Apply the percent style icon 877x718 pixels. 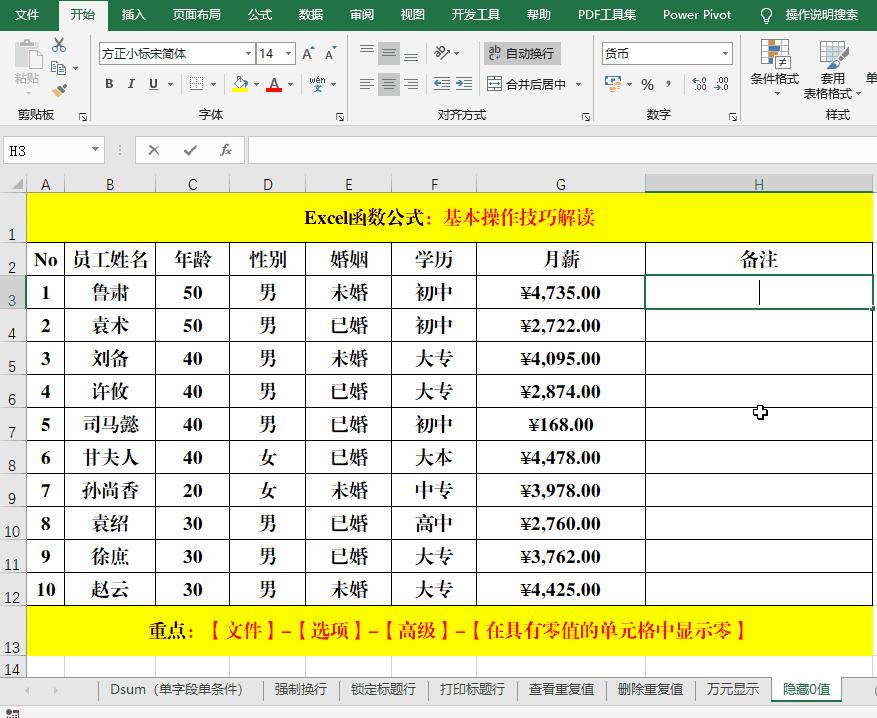[x=649, y=84]
